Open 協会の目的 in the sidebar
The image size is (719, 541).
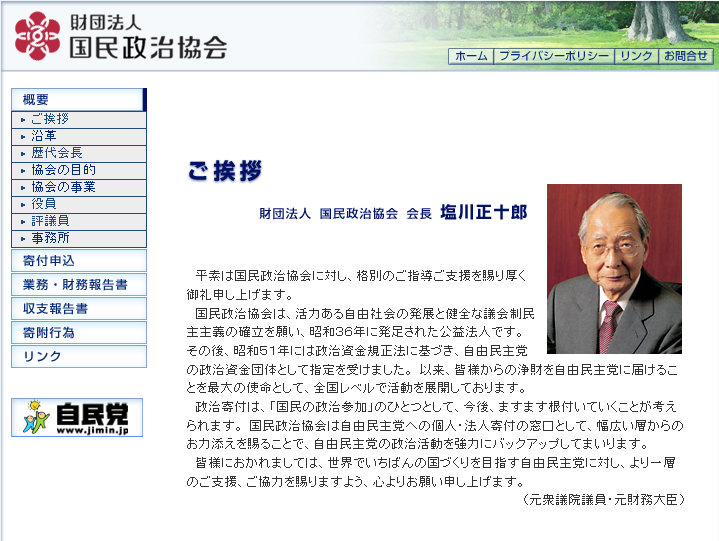79,170
